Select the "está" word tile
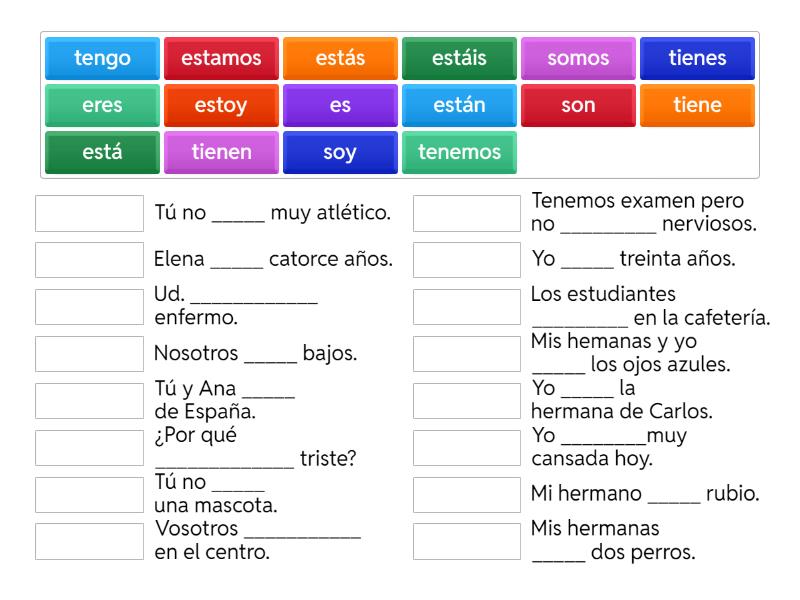The width and height of the screenshot is (800, 600). [x=100, y=151]
